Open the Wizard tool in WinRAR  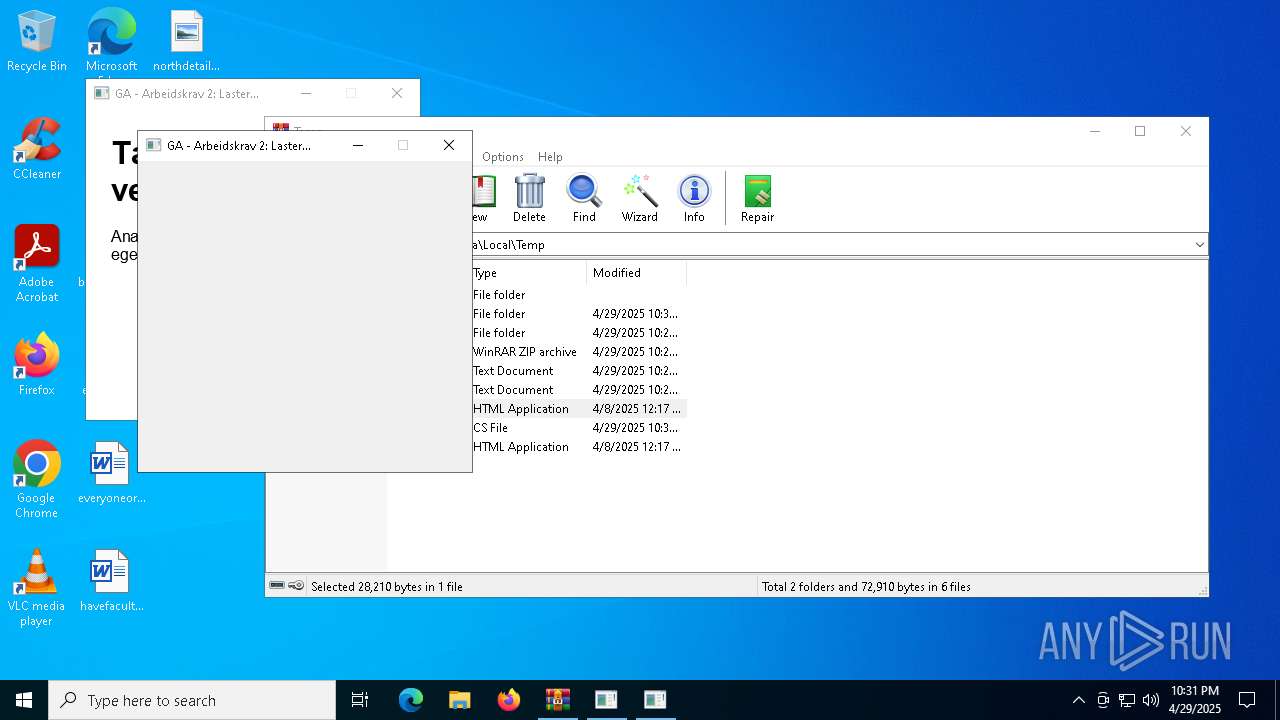(639, 198)
